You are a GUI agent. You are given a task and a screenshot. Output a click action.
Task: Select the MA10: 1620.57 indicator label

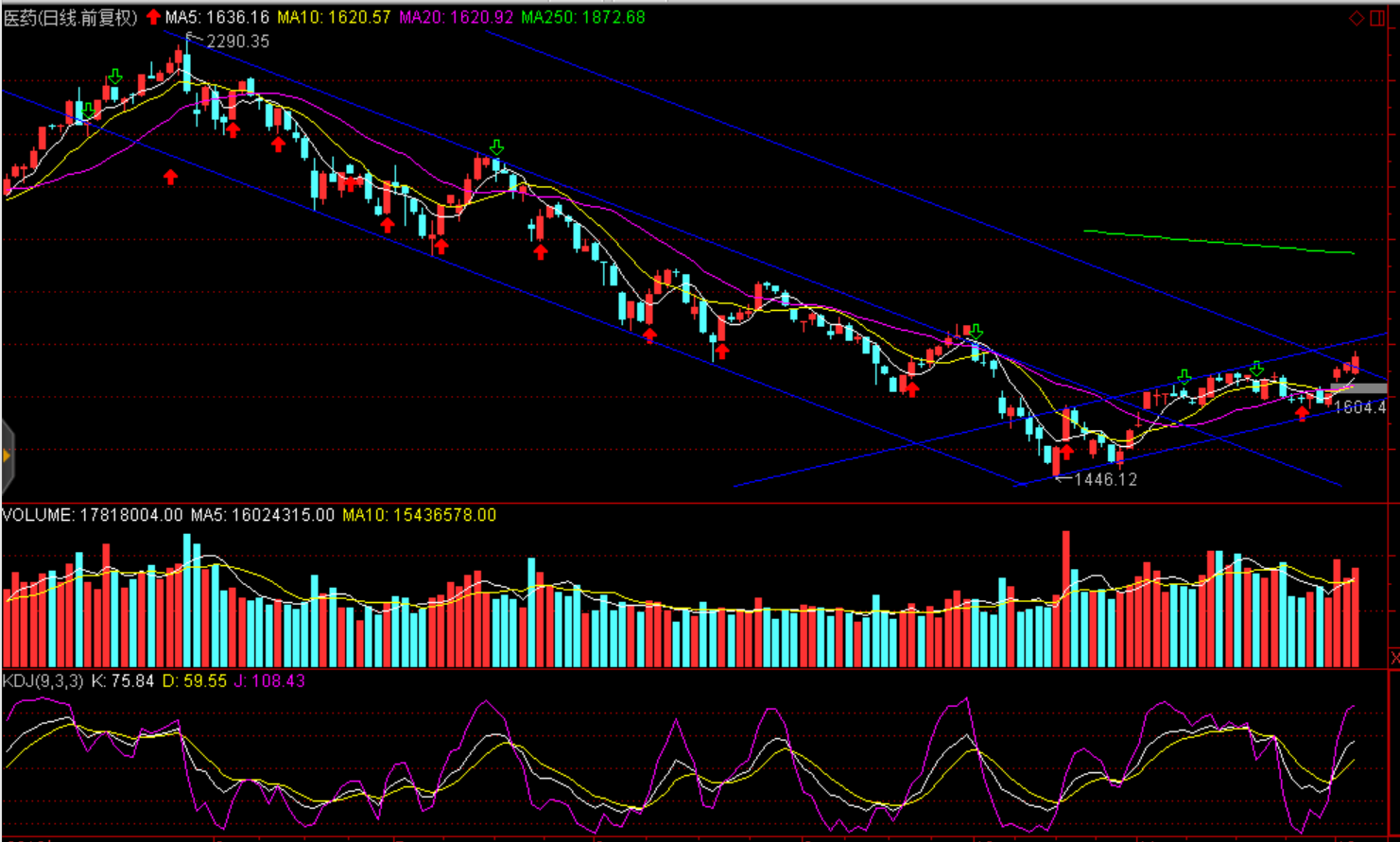[x=334, y=17]
